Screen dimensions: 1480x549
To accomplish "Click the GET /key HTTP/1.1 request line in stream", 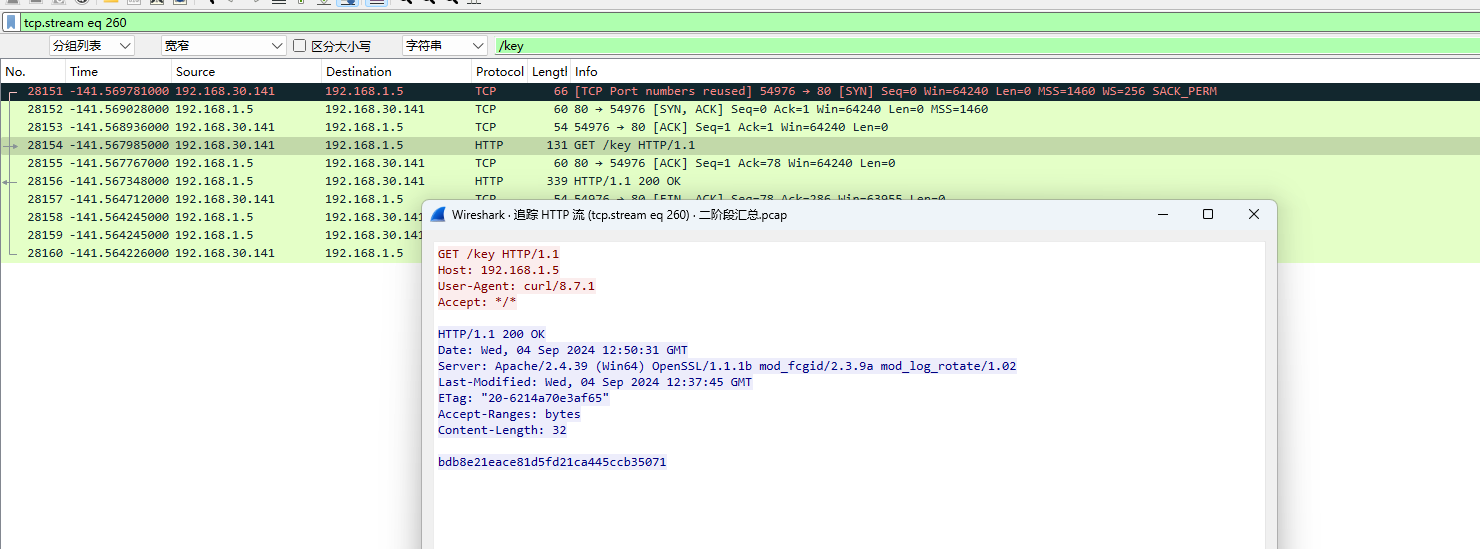I will tap(499, 254).
